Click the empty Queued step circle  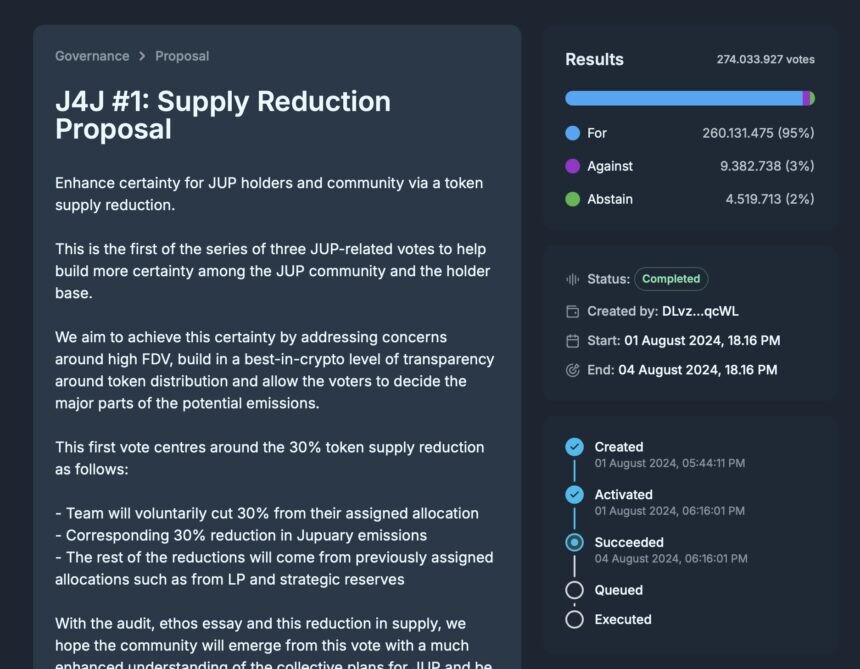(x=574, y=590)
